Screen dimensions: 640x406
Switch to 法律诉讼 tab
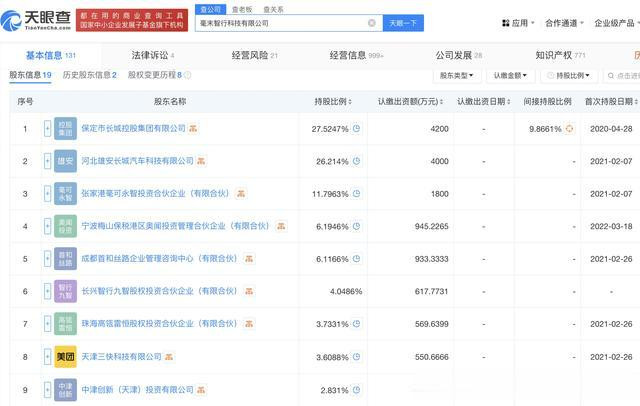pyautogui.click(x=153, y=55)
